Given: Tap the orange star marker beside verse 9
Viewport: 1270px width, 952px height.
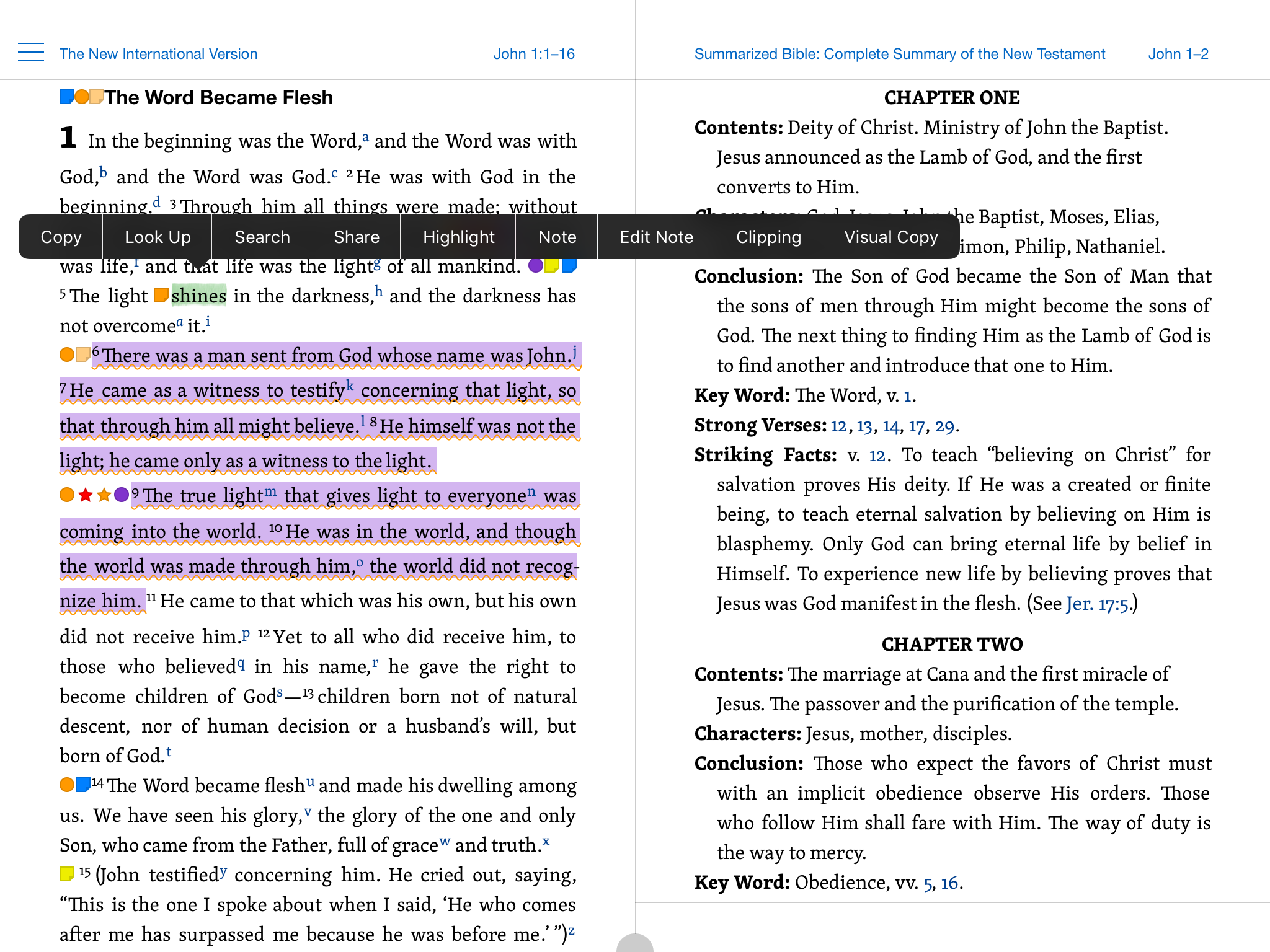Looking at the screenshot, I should coord(104,495).
